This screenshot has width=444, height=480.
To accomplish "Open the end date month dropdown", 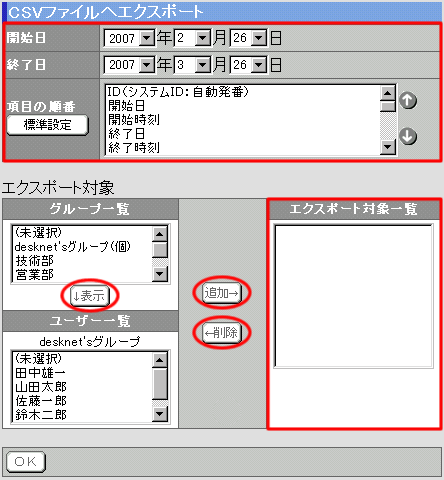I will [x=192, y=65].
